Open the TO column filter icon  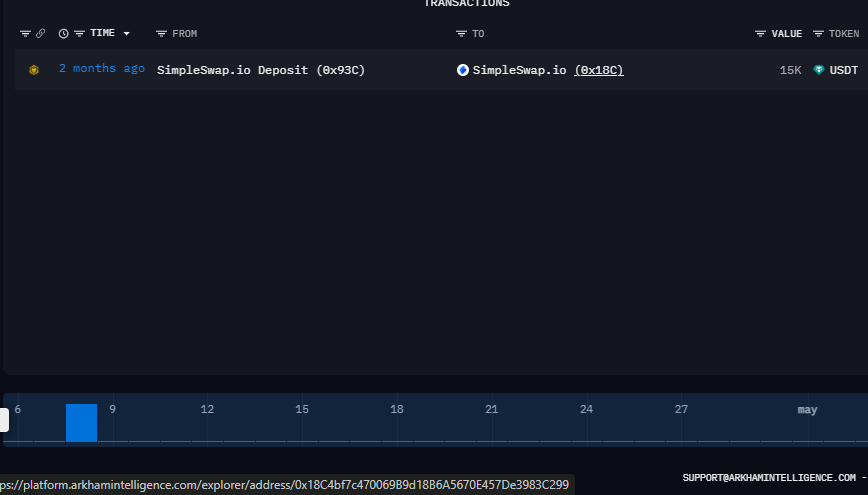[x=461, y=34]
